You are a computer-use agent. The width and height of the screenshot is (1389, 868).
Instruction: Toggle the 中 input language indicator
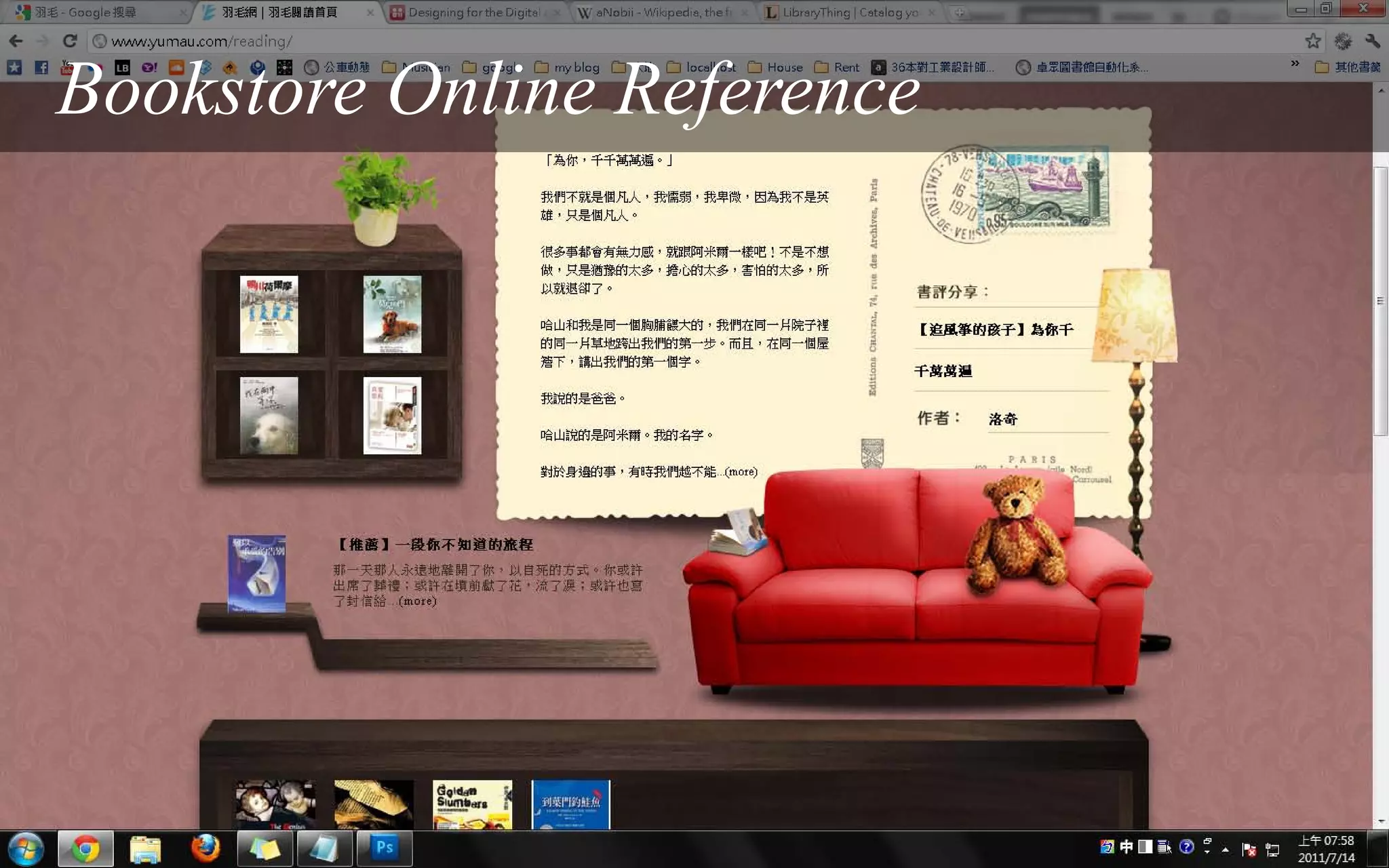click(x=1126, y=846)
